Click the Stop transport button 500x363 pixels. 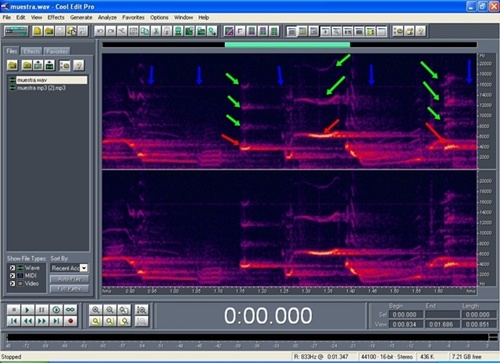click(x=14, y=310)
